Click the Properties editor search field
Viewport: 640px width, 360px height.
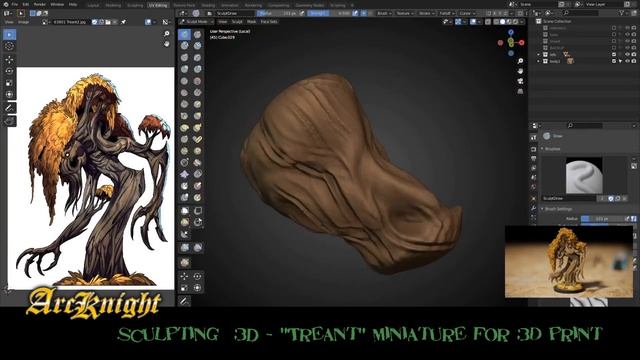pyautogui.click(x=584, y=125)
